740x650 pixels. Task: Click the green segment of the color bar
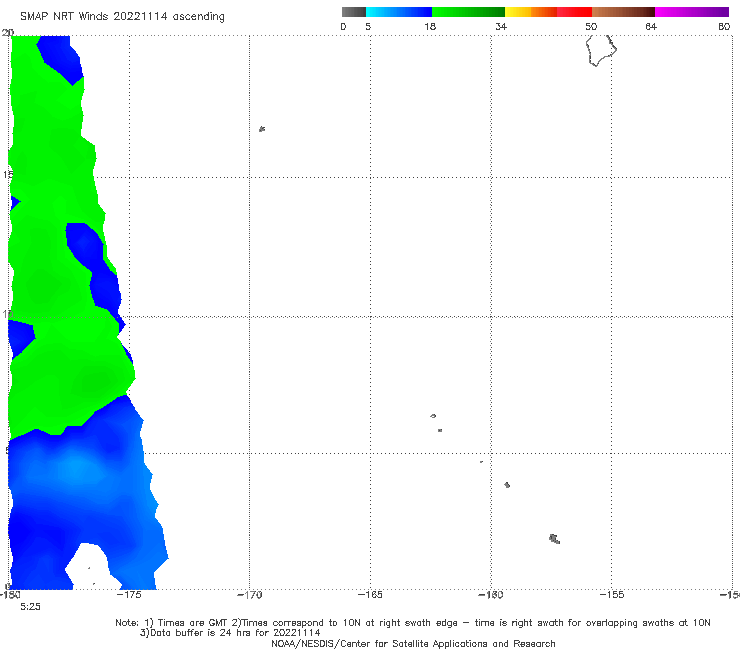pyautogui.click(x=468, y=12)
